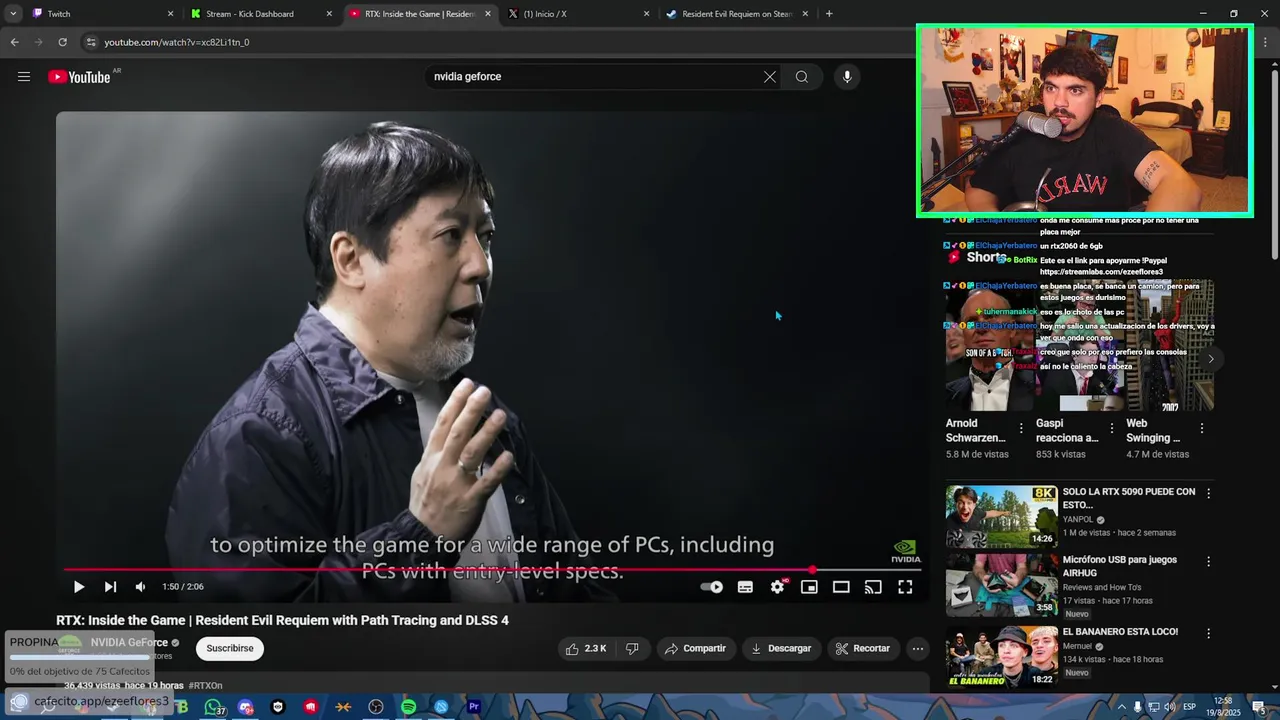This screenshot has height=720, width=1280.
Task: Change ESP input language in tray
Action: point(1190,707)
